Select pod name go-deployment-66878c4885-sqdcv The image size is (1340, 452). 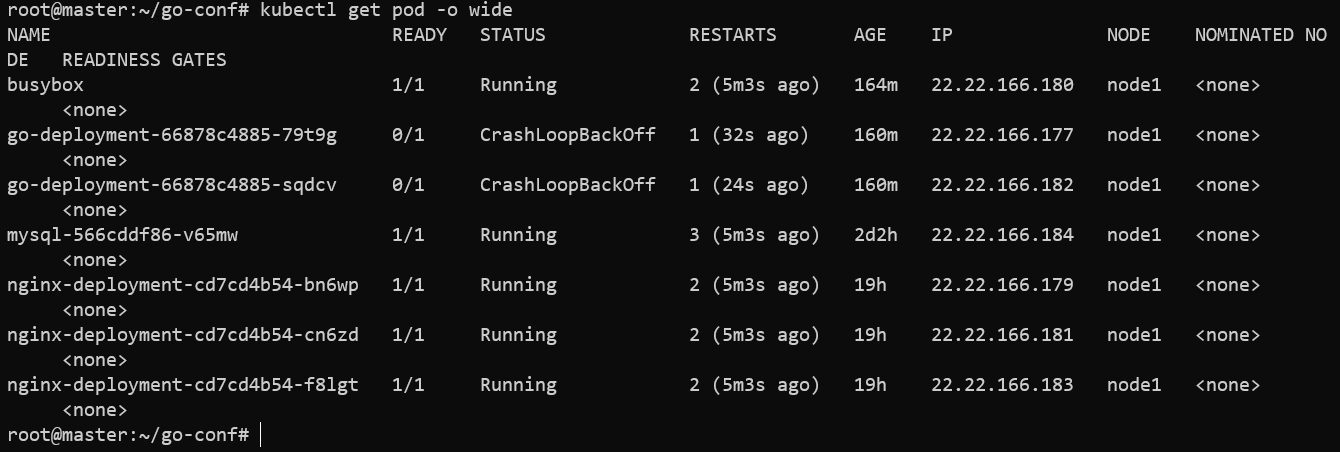point(172,185)
